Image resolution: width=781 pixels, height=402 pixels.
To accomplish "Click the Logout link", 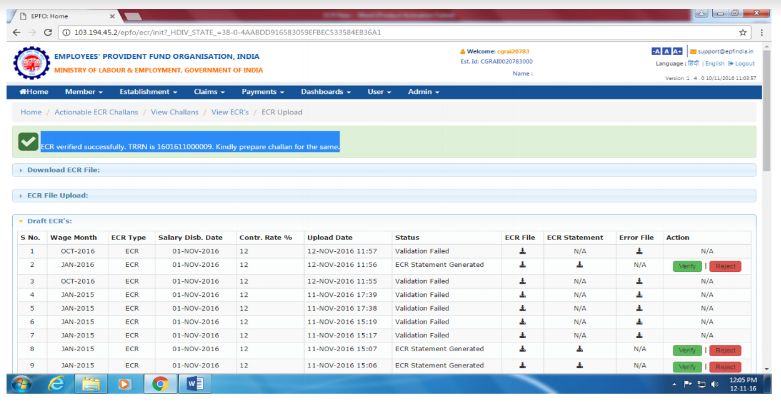I will point(743,63).
